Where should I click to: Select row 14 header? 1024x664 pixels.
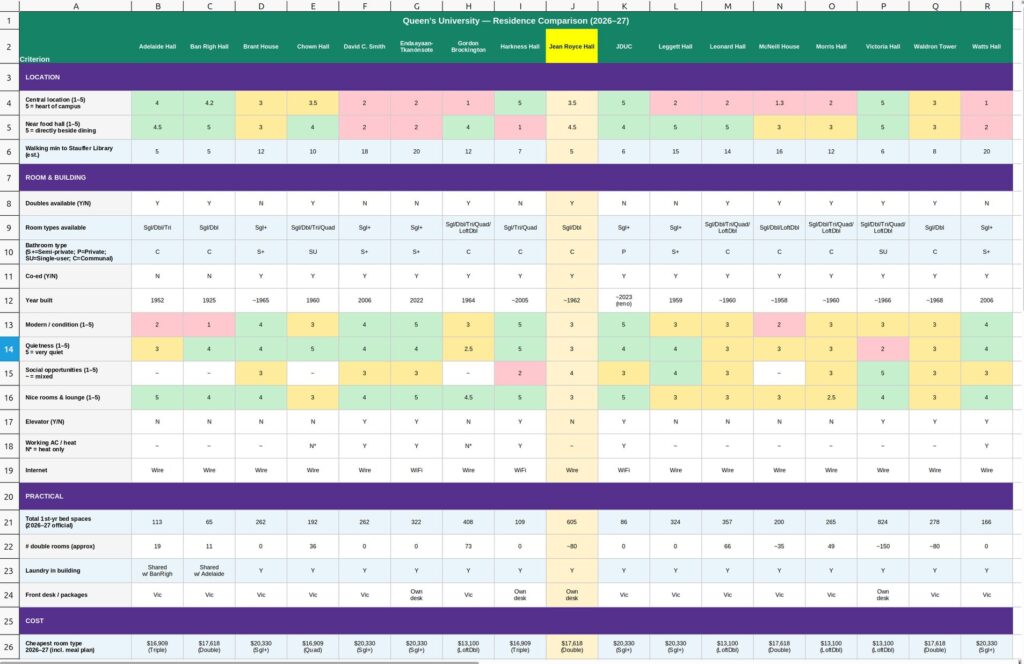(9, 349)
